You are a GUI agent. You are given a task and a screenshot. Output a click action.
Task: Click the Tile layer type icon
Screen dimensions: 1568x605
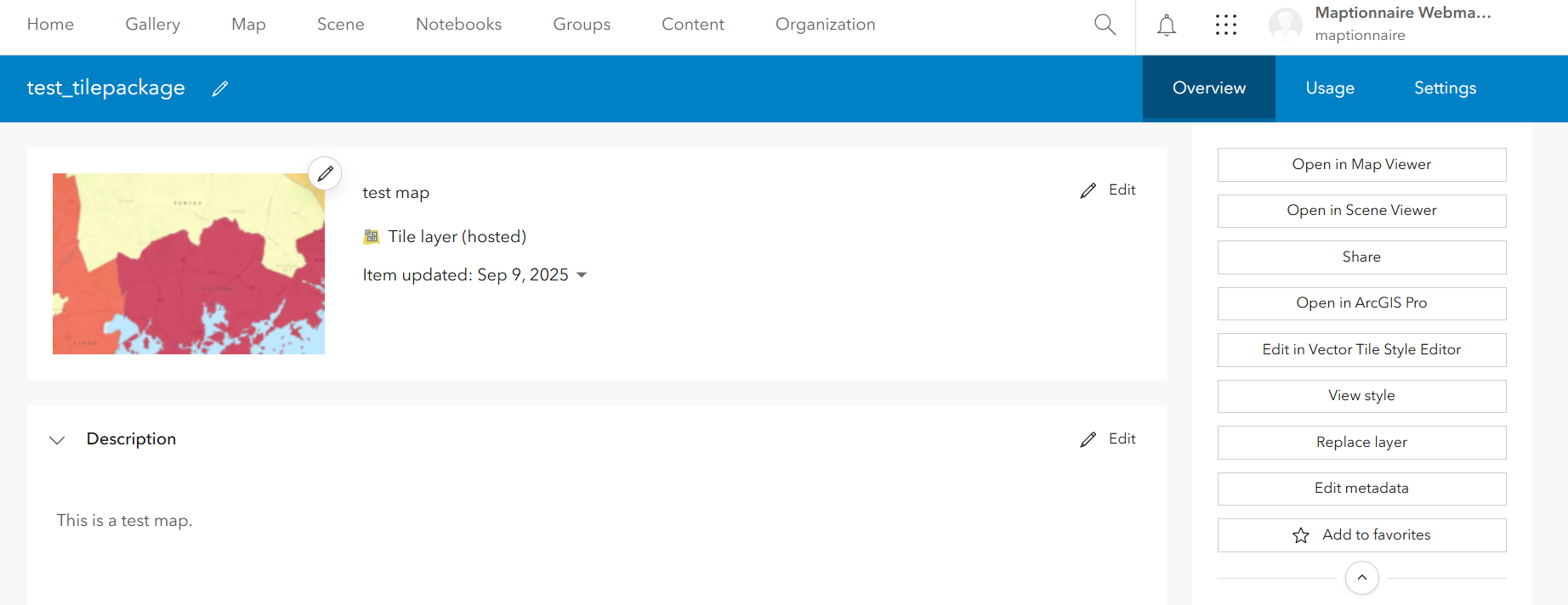tap(372, 237)
